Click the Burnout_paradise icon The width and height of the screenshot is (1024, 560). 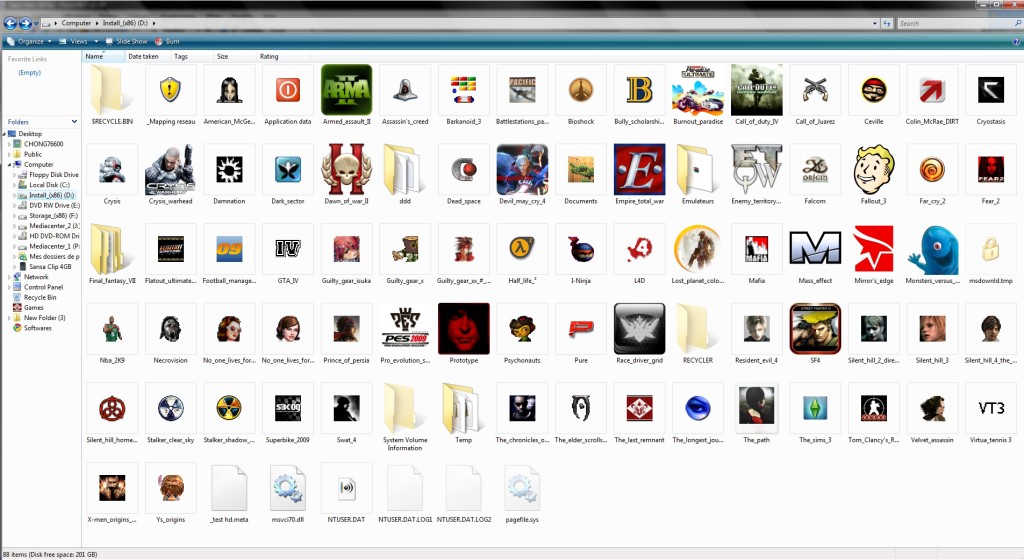697,90
